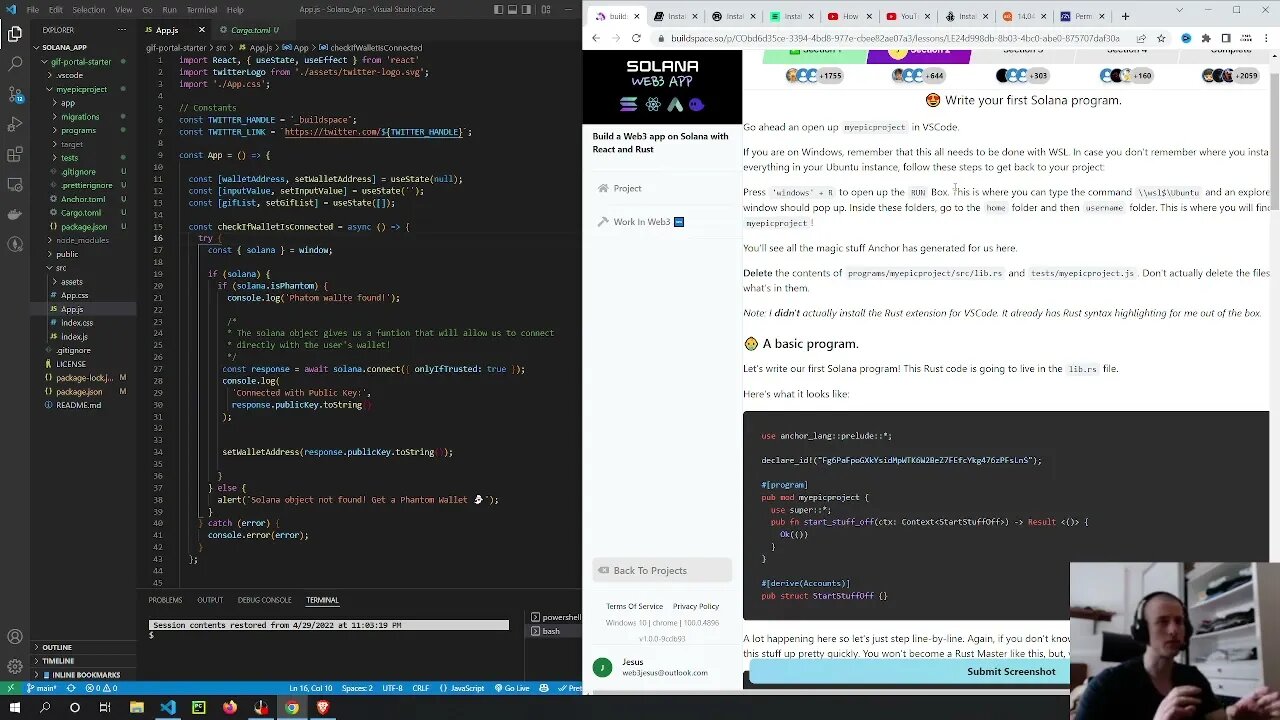This screenshot has height=720, width=1280.
Task: Open index.js in the explorer
Action: click(x=74, y=337)
